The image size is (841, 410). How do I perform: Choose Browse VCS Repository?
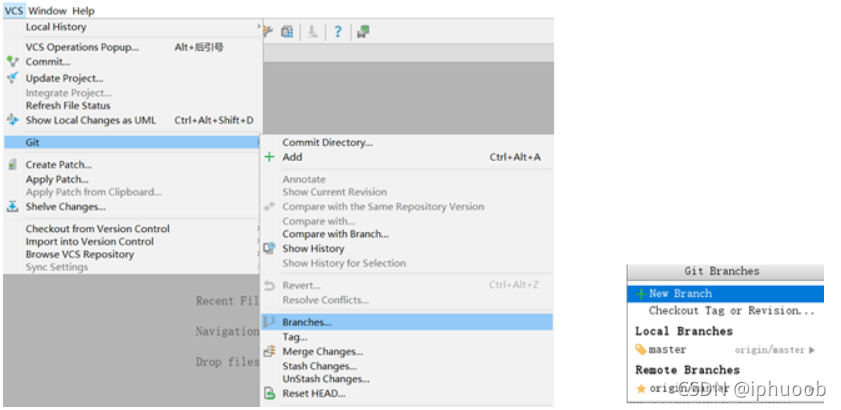click(80, 254)
